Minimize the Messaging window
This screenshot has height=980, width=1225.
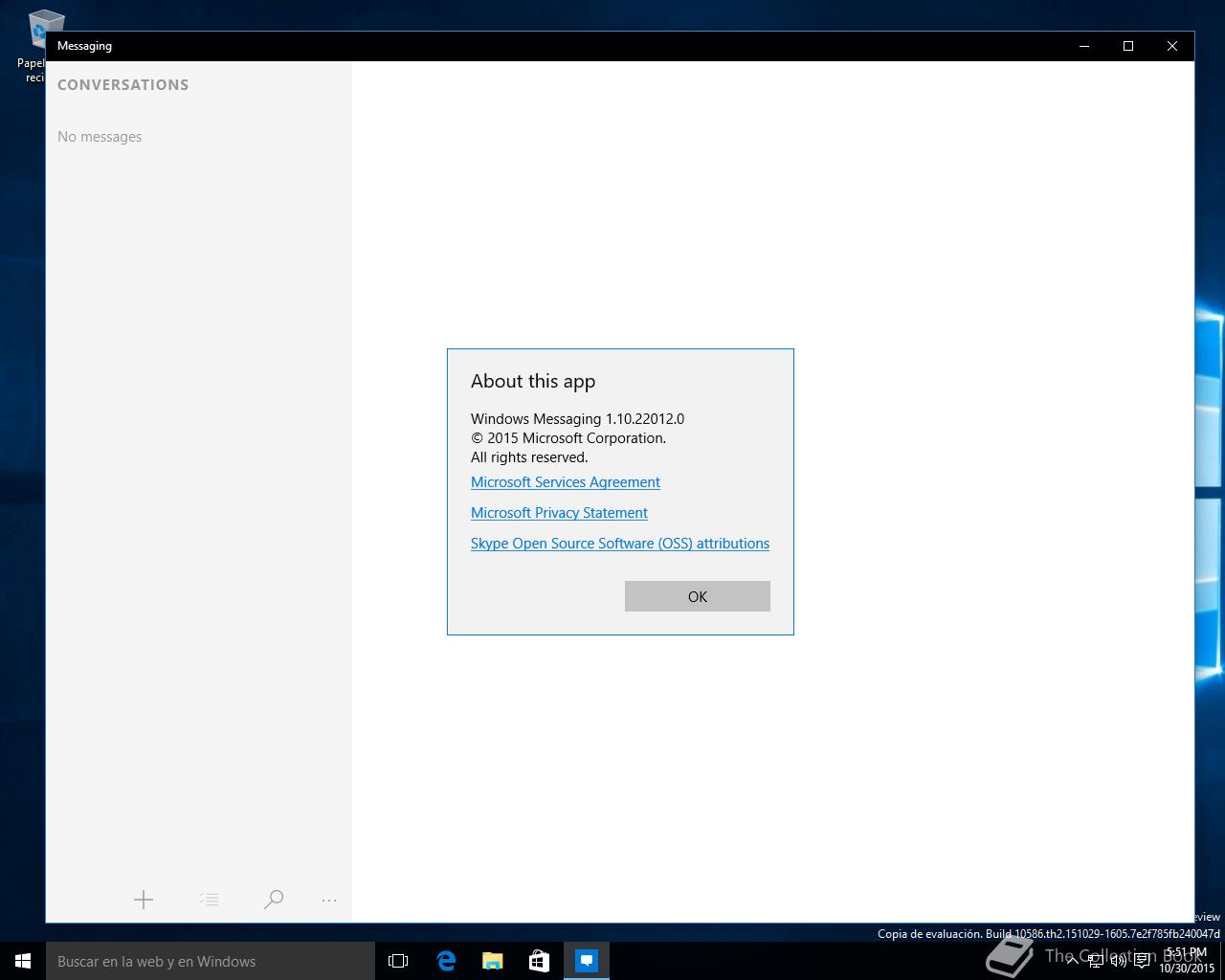coord(1084,46)
